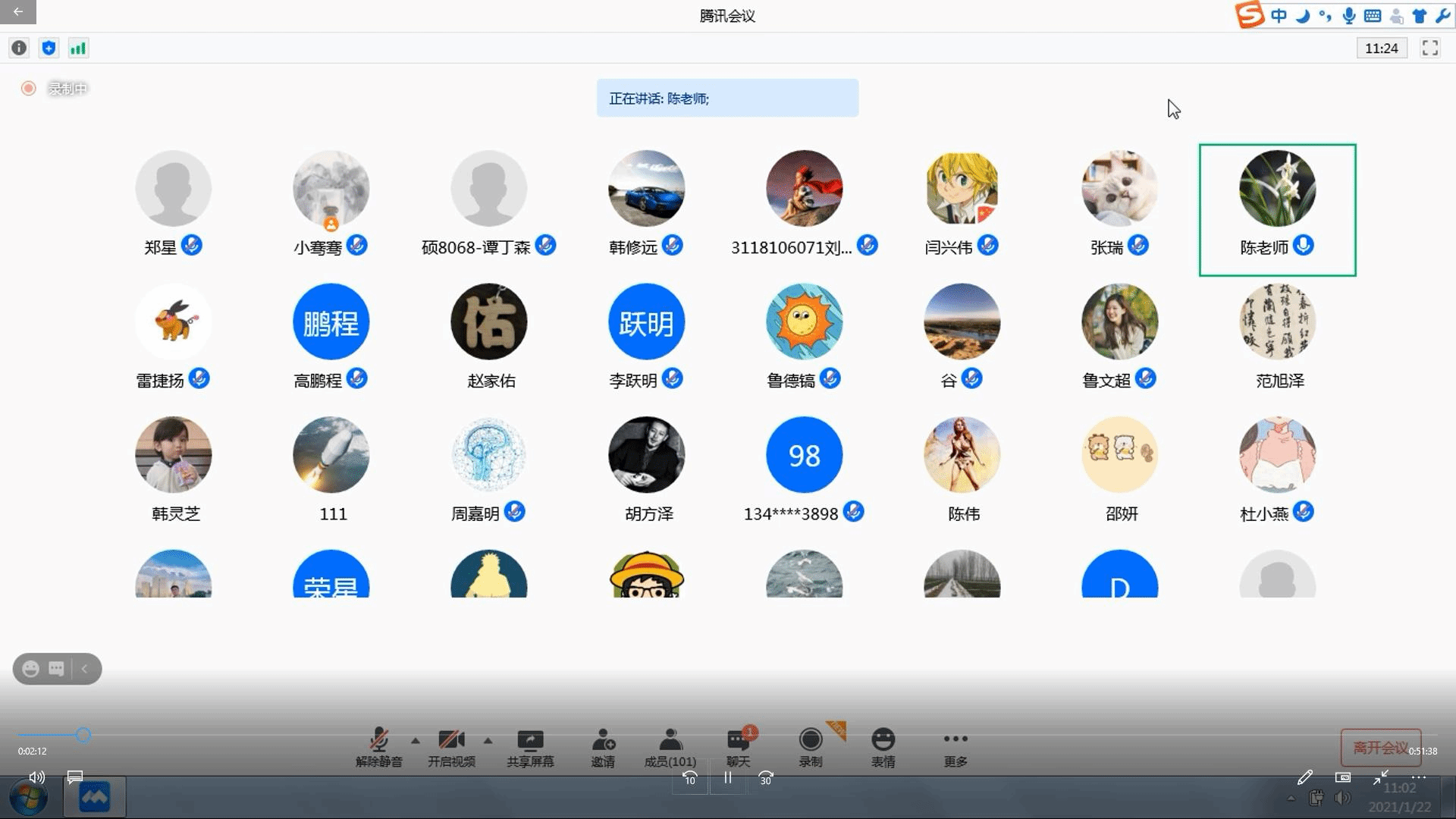Toggle 开启视频 start video camera
This screenshot has height=819, width=1456.
click(451, 740)
